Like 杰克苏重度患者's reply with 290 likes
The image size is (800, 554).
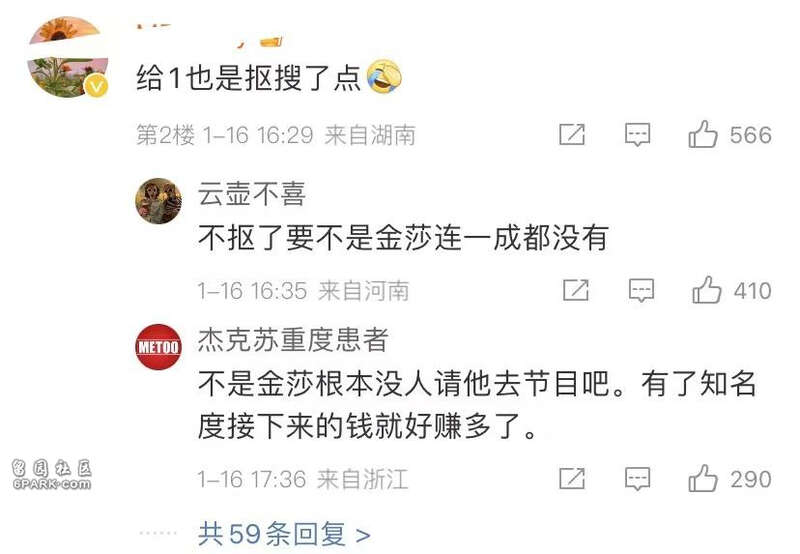703,479
